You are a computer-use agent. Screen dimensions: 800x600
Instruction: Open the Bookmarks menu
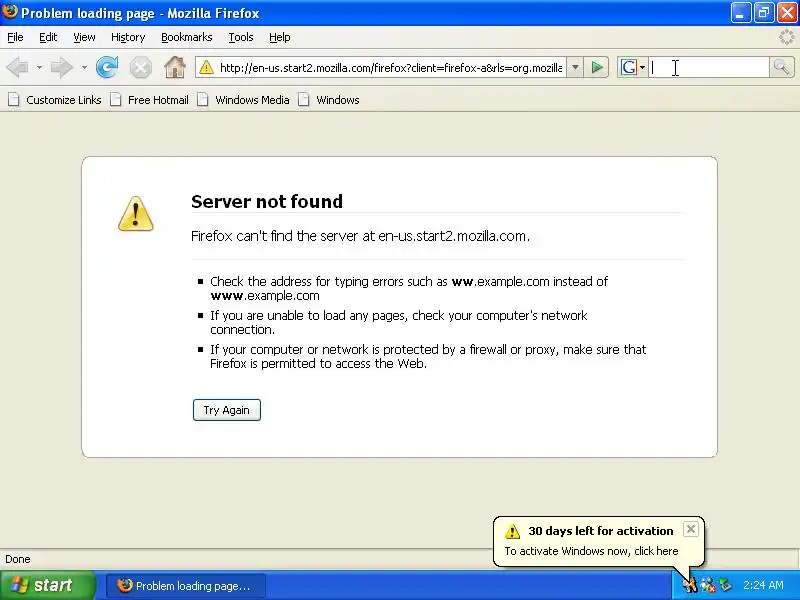(x=187, y=37)
